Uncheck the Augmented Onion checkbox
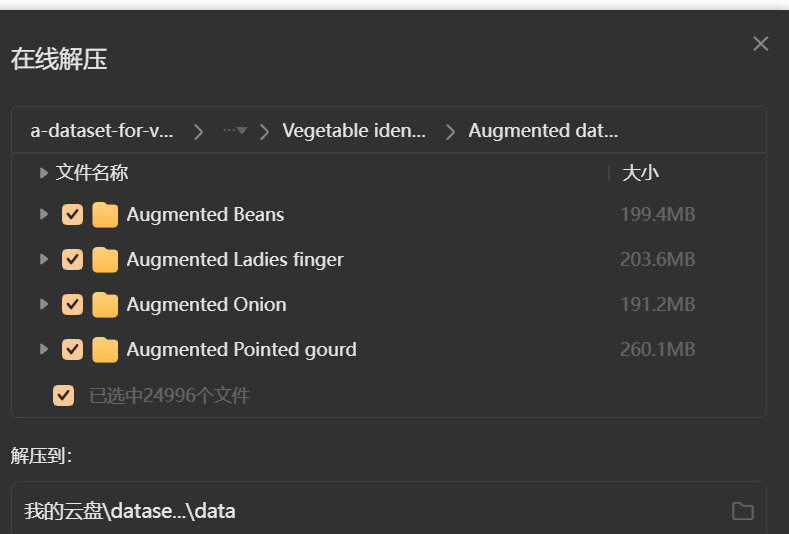Viewport: 789px width, 534px height. click(x=72, y=305)
